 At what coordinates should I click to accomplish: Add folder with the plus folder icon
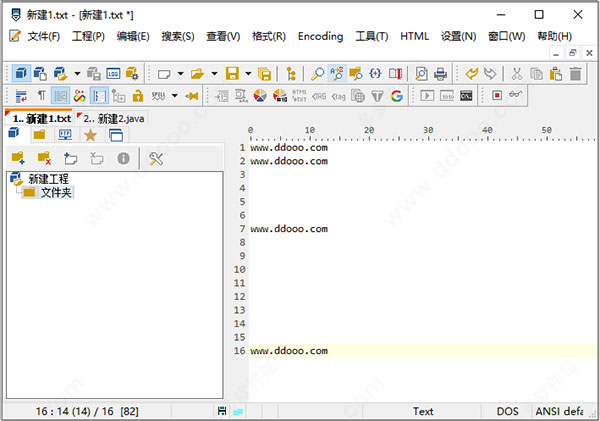click(x=18, y=158)
